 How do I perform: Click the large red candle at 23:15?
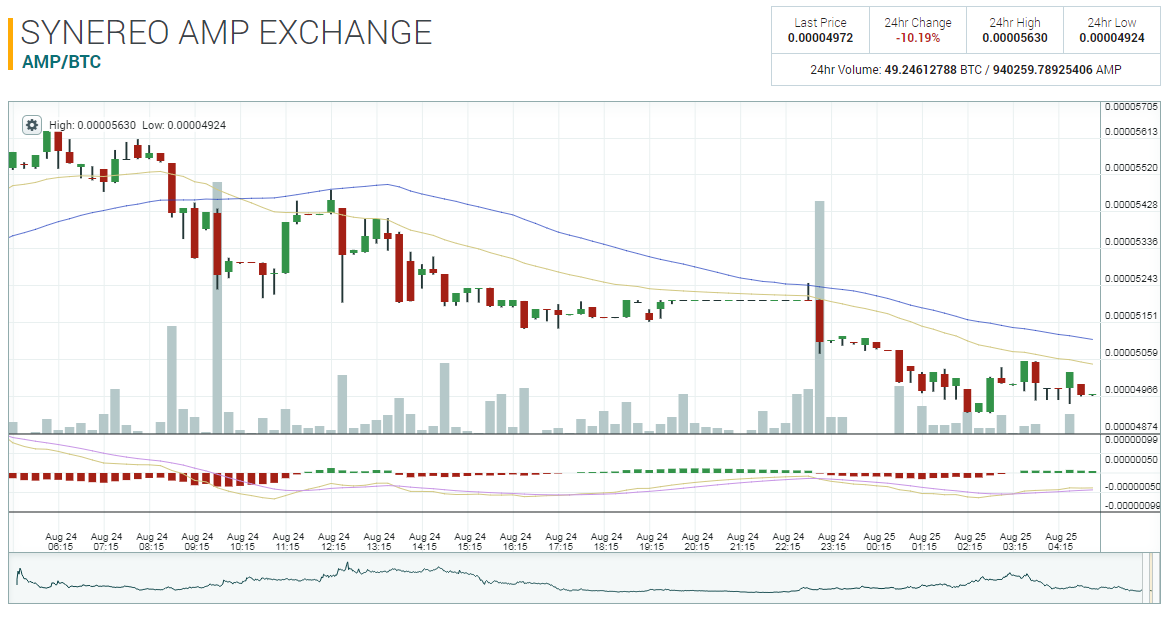point(820,321)
